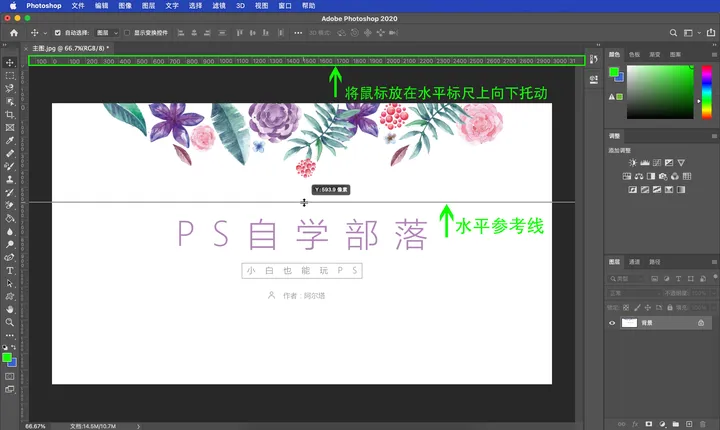
Task: Click the Home icon in options bar
Action: [14, 33]
